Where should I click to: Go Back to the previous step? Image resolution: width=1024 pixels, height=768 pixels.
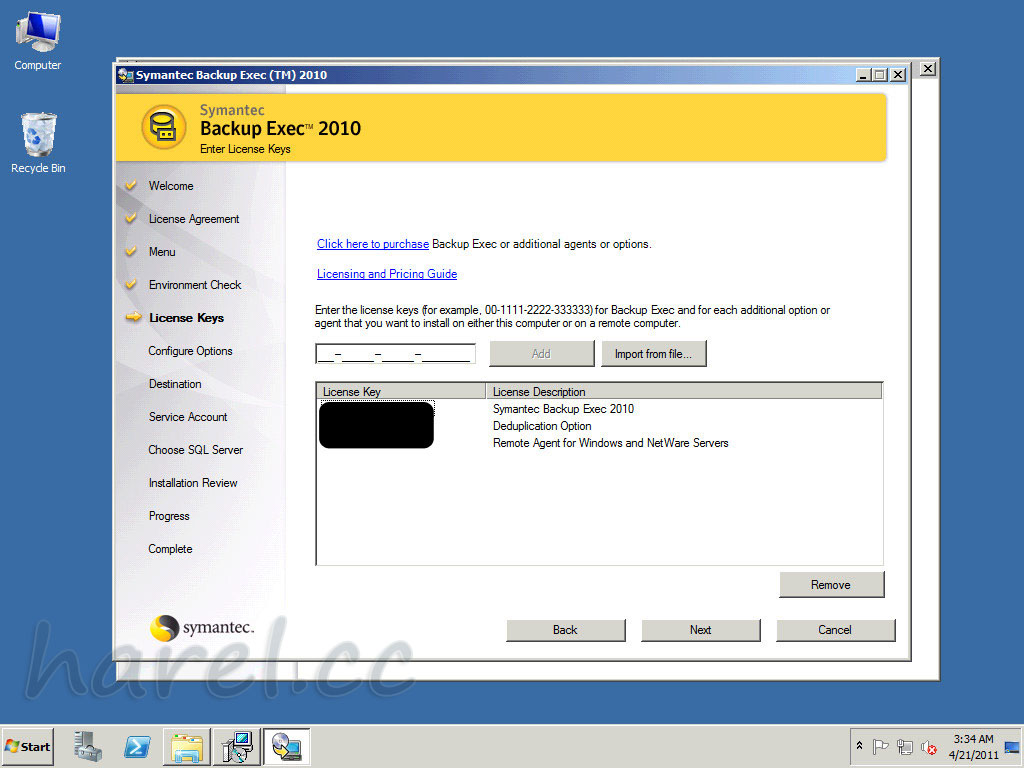(566, 630)
